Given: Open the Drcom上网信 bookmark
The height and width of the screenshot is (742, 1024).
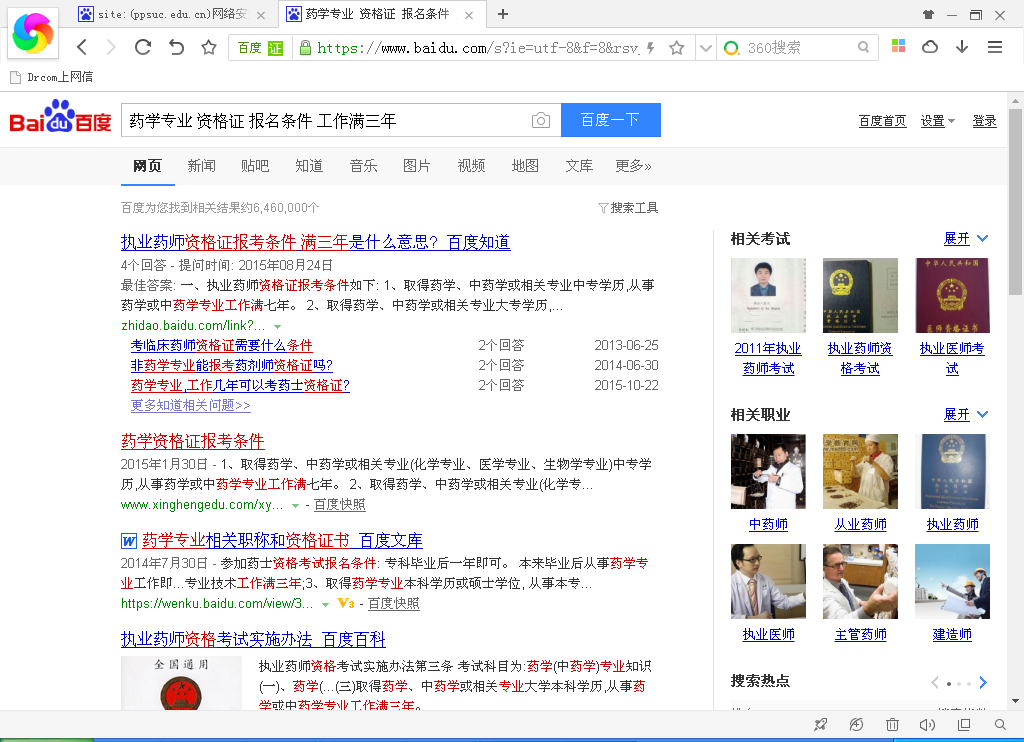Looking at the screenshot, I should tap(52, 77).
